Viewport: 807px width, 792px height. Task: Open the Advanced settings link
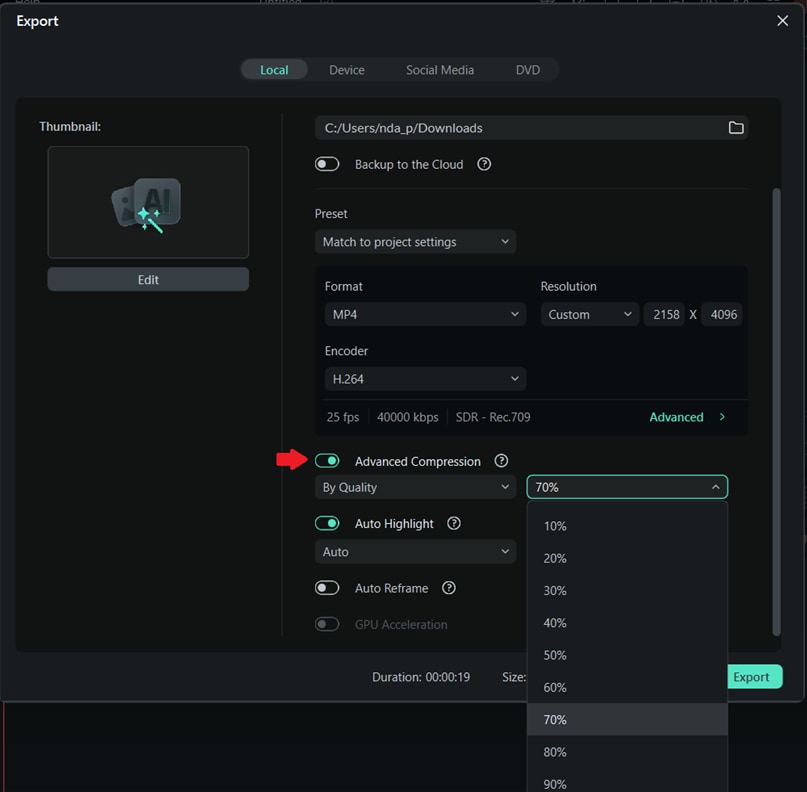point(676,417)
